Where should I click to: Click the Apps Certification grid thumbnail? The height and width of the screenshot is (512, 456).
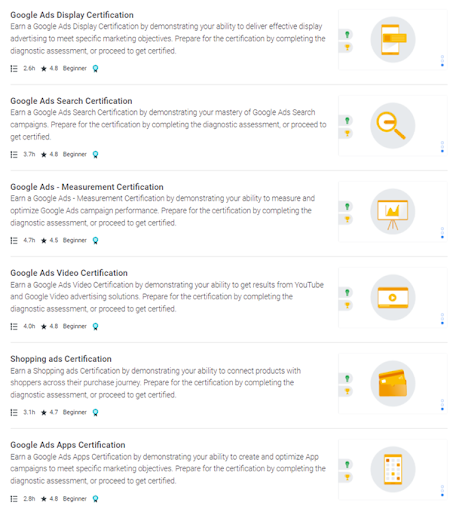[393, 469]
